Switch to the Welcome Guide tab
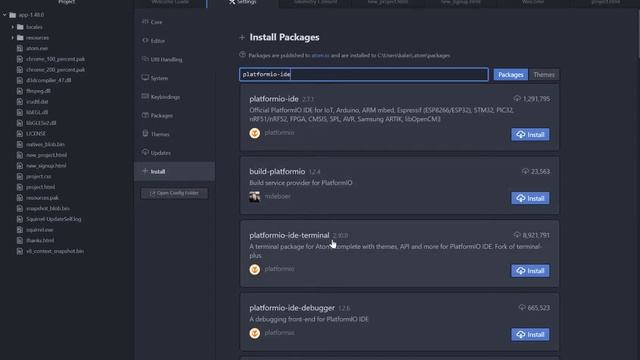Image resolution: width=640 pixels, height=360 pixels. [170, 2]
